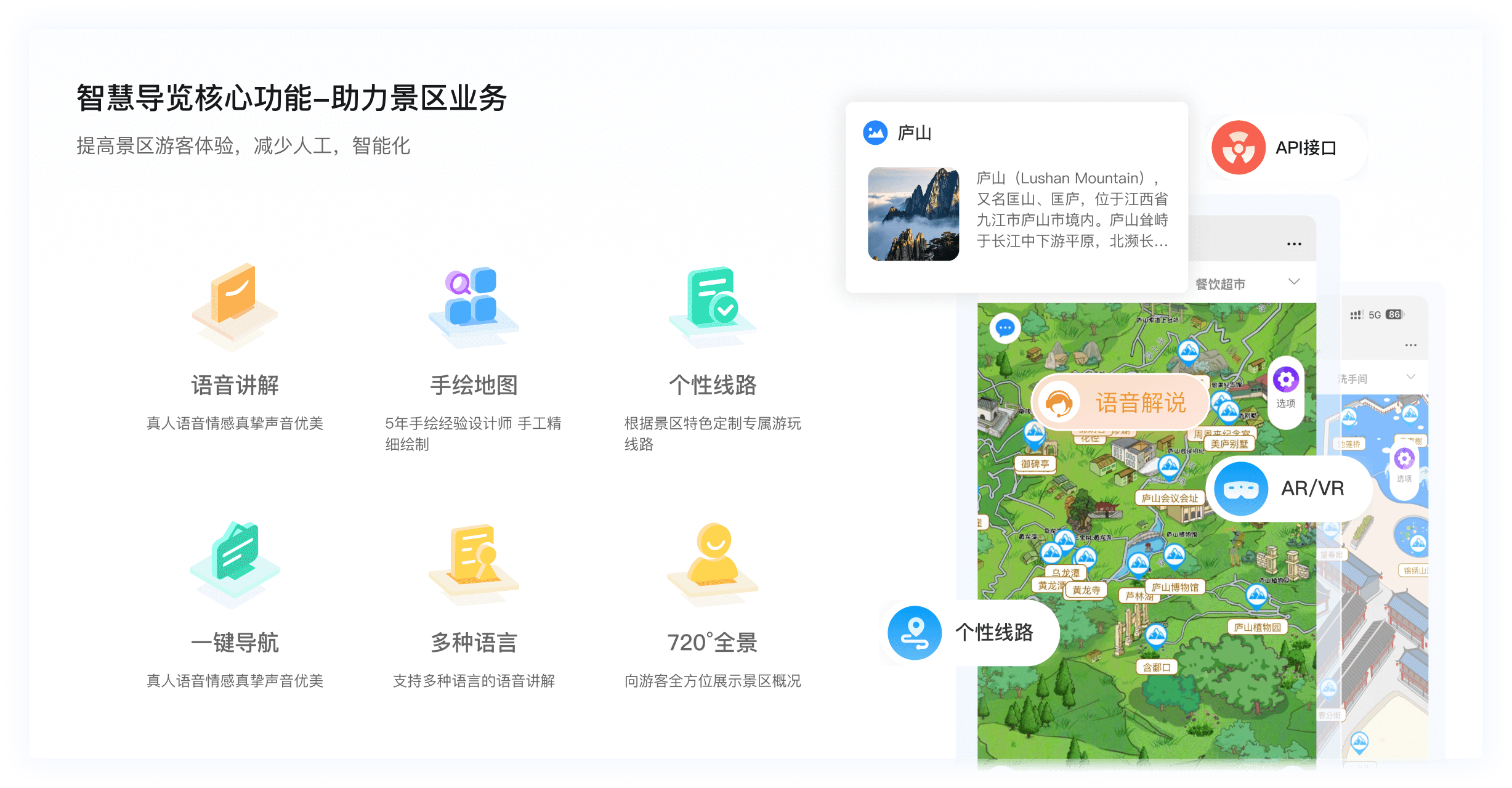Open the ellipsis menu above 餐饮超市

tap(1294, 243)
